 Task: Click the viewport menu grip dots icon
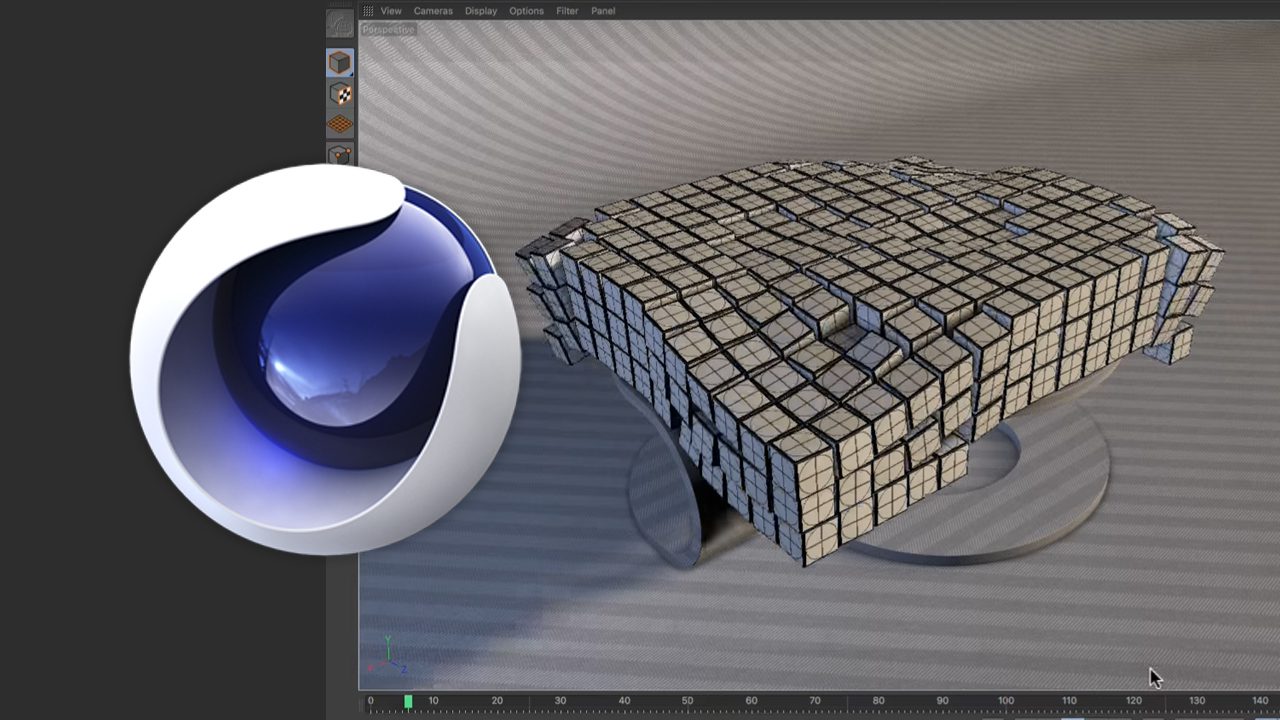click(368, 11)
